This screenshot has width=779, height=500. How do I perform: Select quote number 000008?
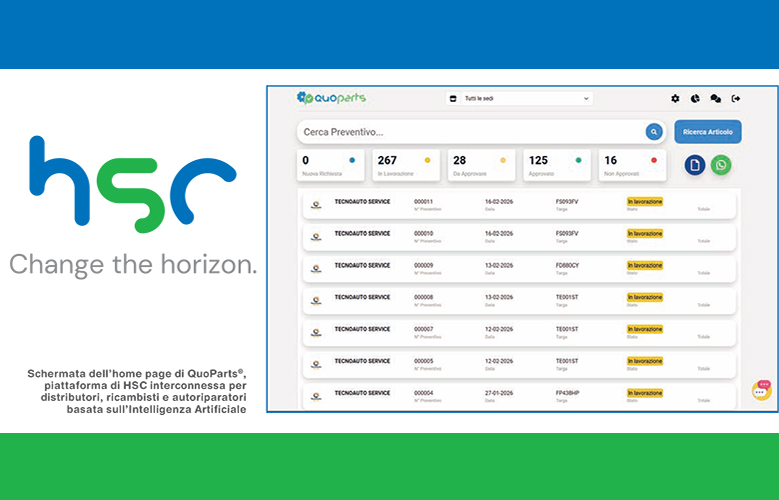click(423, 297)
